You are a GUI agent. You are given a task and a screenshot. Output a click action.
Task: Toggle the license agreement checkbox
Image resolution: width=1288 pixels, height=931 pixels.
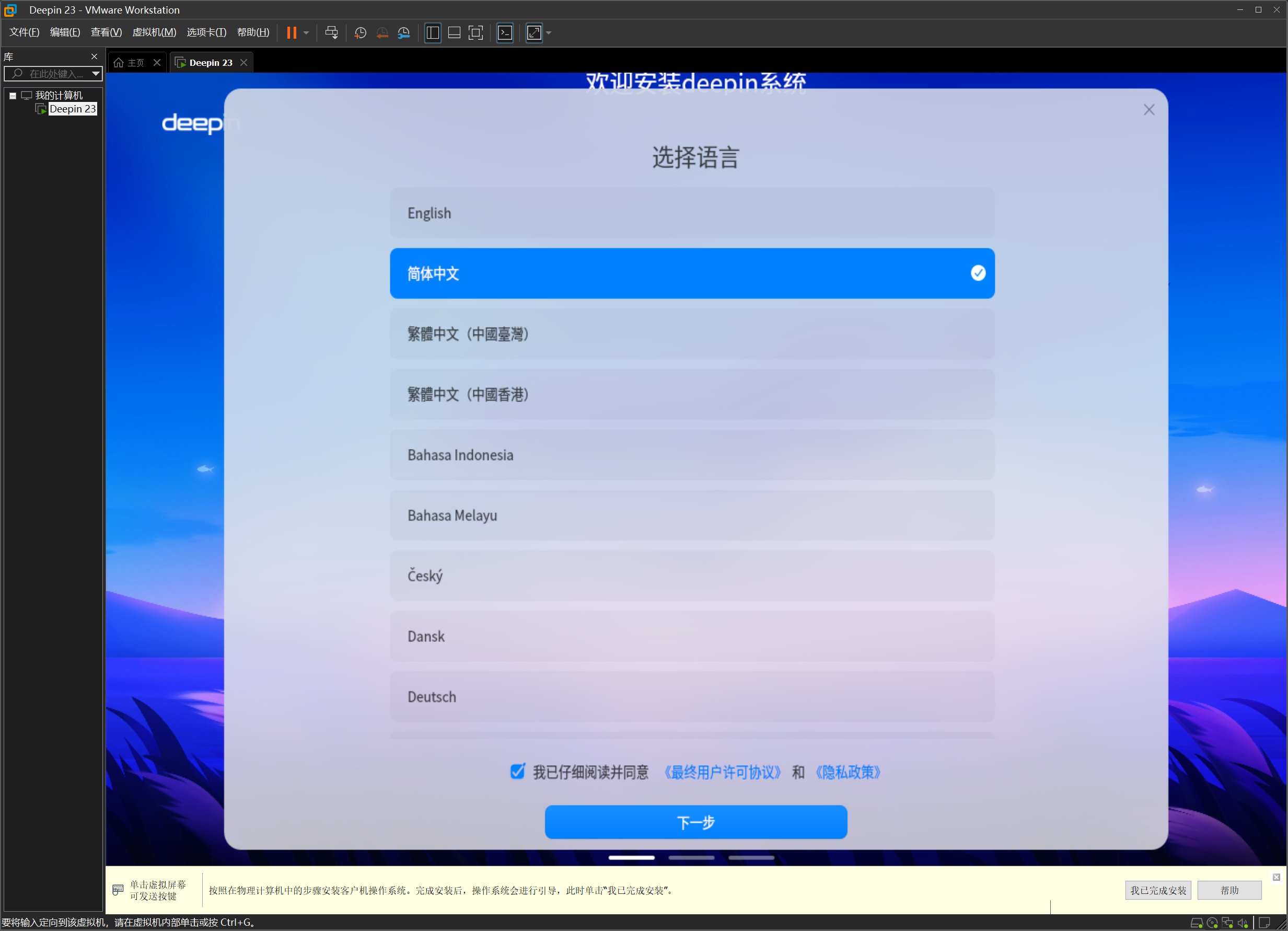(x=517, y=771)
